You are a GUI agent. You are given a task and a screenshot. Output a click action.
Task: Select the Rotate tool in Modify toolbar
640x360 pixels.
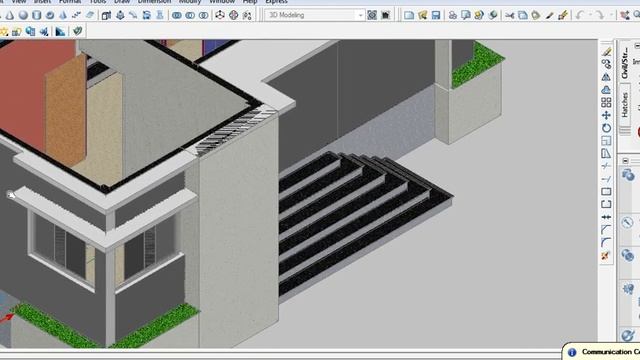pos(607,128)
